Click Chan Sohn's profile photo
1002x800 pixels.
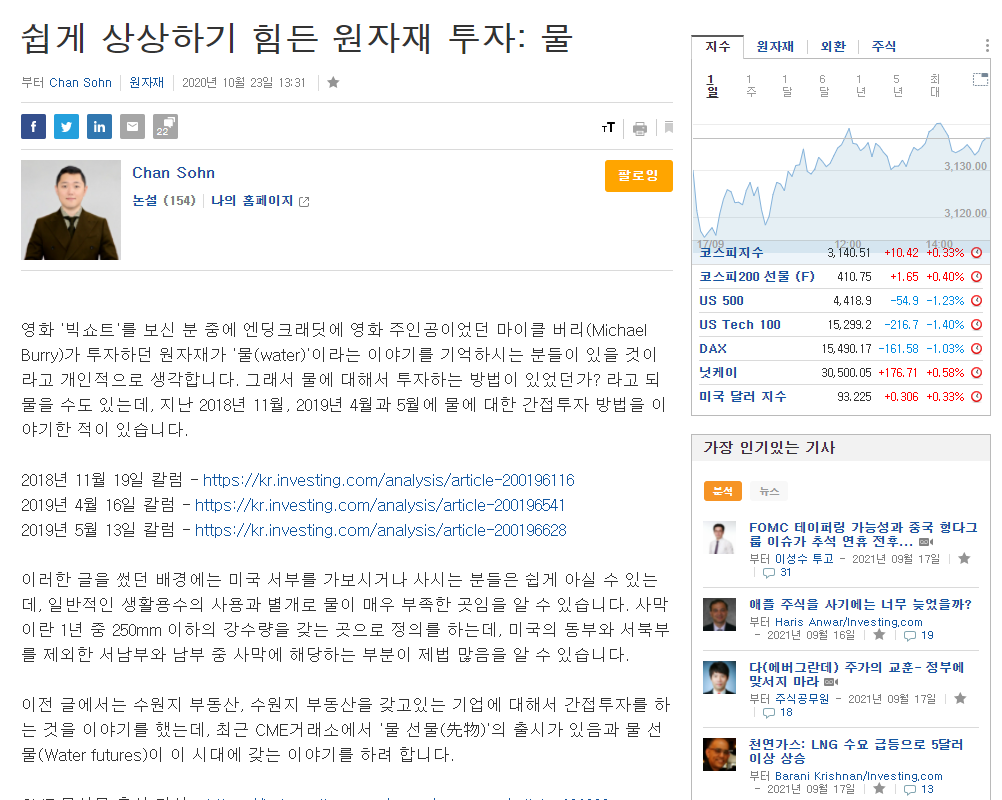[x=70, y=210]
